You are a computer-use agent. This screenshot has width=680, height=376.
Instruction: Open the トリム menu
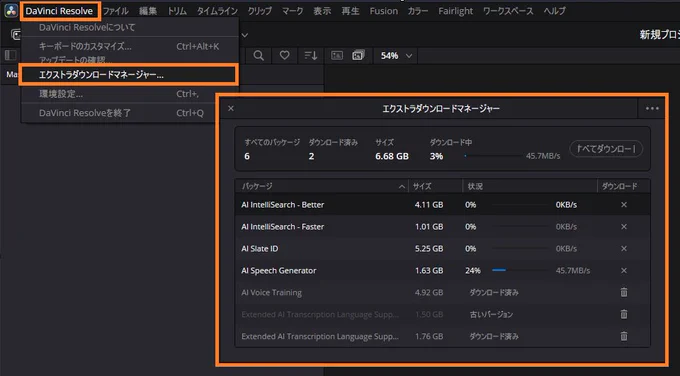(x=177, y=11)
